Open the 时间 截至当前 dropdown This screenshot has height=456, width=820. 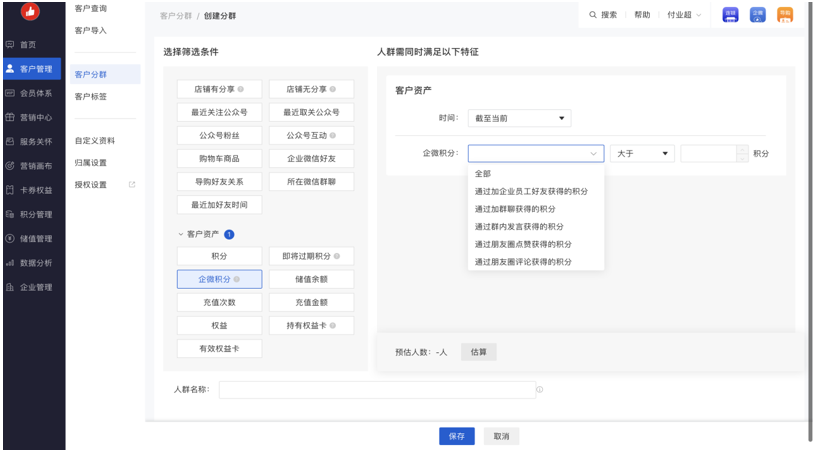(519, 118)
